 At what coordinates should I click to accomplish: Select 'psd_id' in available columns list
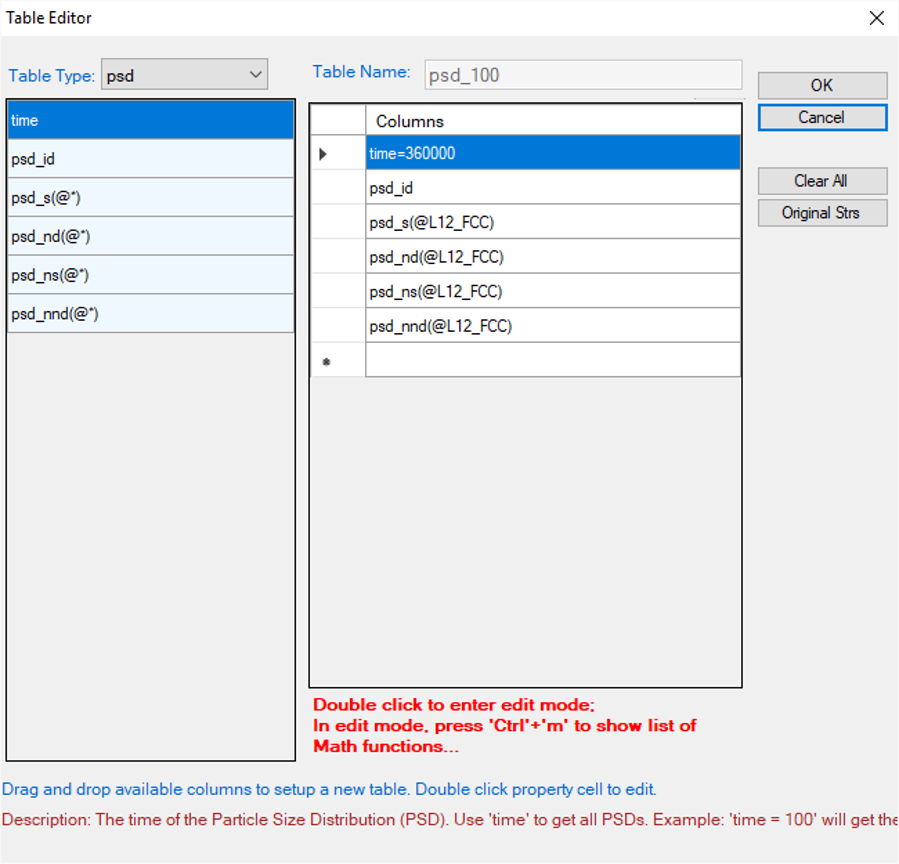150,159
